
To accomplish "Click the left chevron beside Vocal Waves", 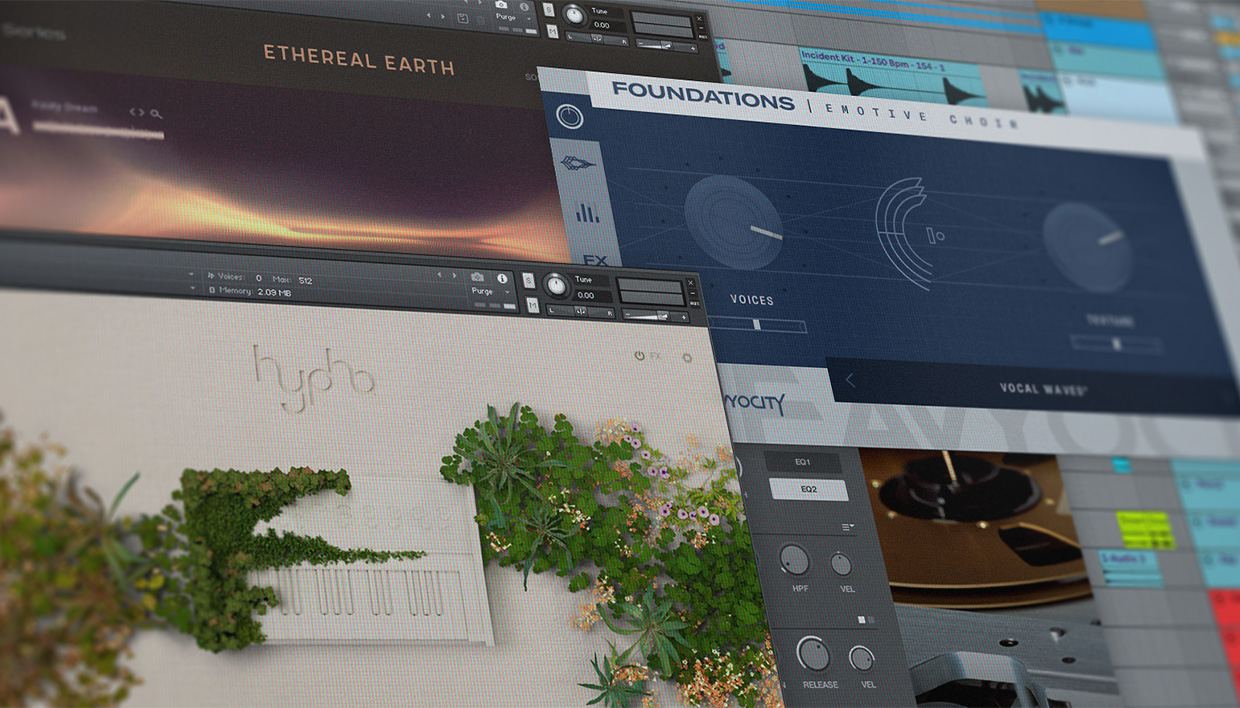I will pyautogui.click(x=850, y=380).
